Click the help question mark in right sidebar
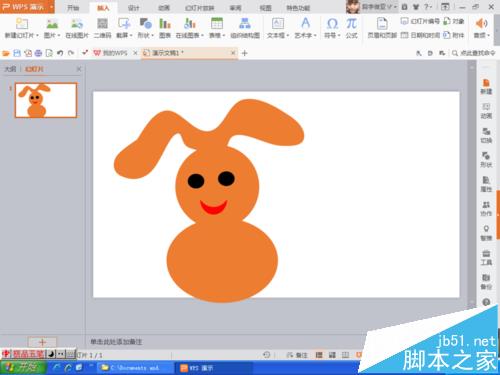This screenshot has width=500, height=375. [486, 302]
